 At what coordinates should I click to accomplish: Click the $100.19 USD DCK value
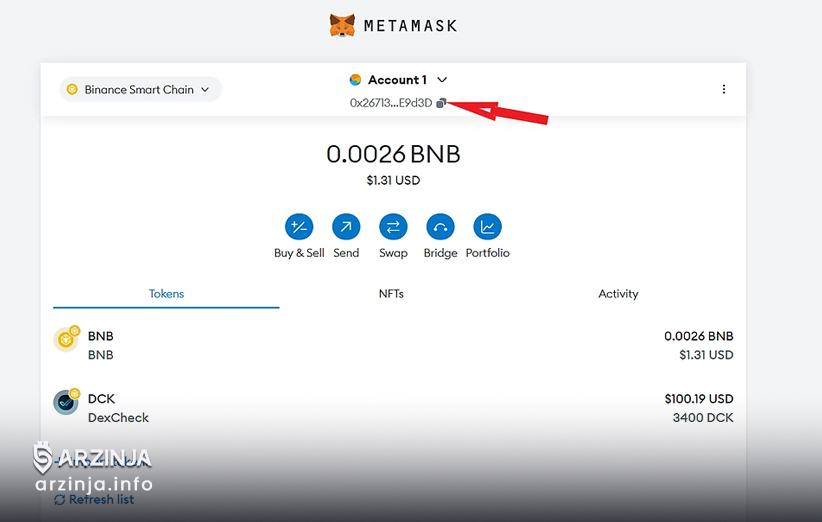[699, 399]
